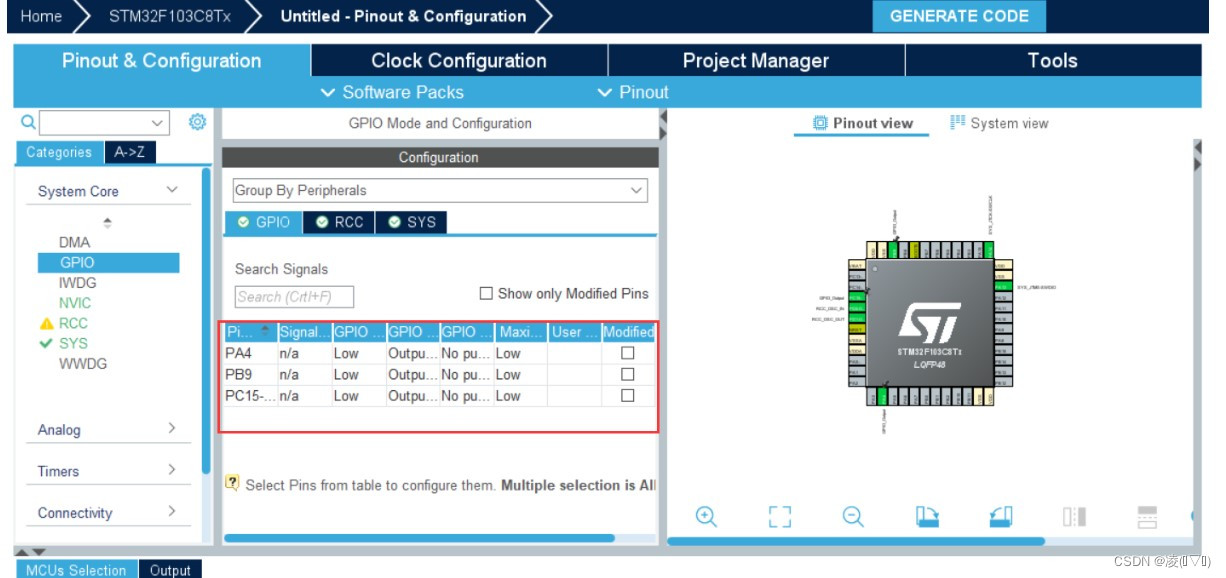Open the peripheral list settings gear
This screenshot has width=1226, height=578.
point(197,122)
